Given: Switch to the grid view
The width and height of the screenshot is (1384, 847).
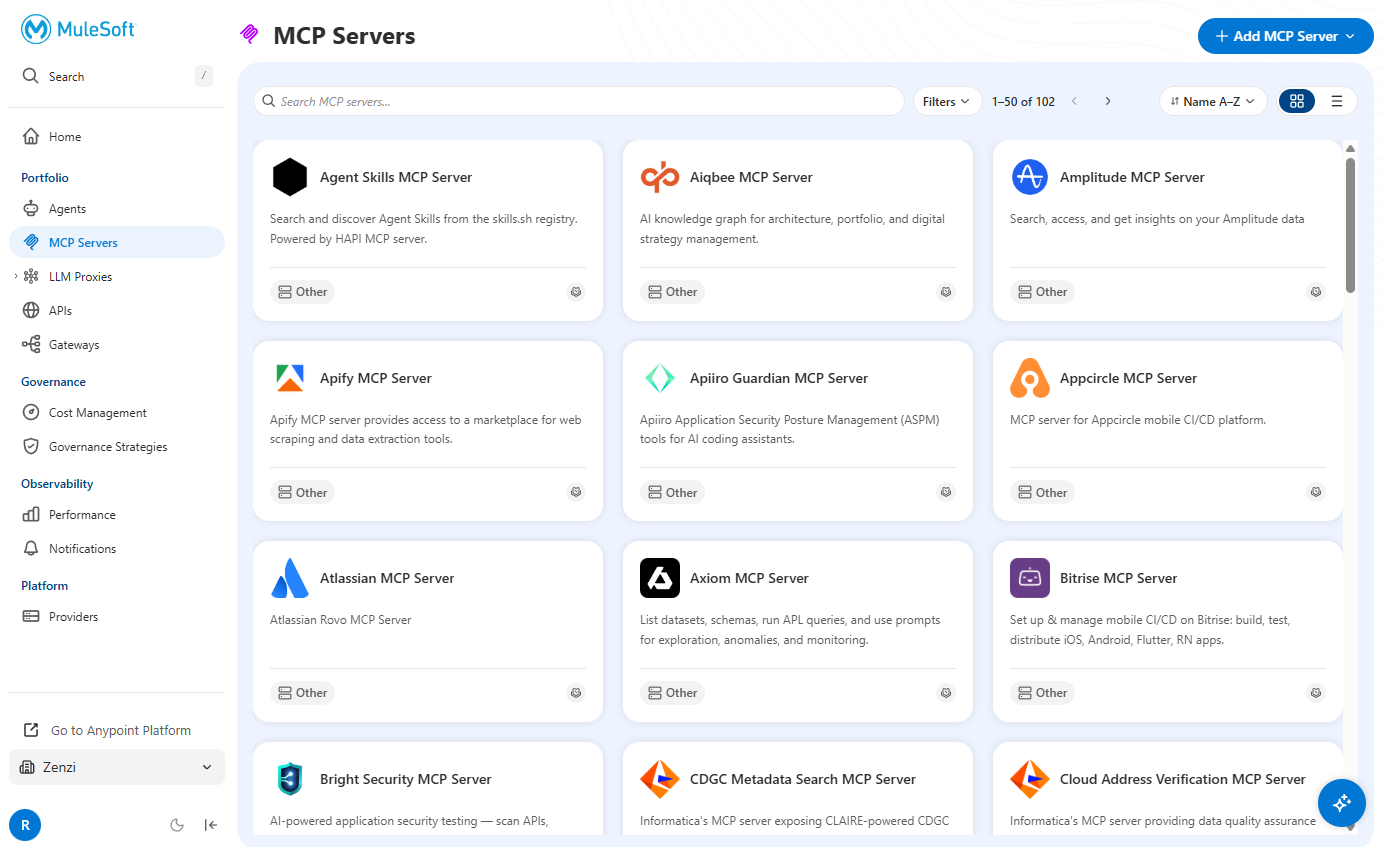Looking at the screenshot, I should [1297, 101].
